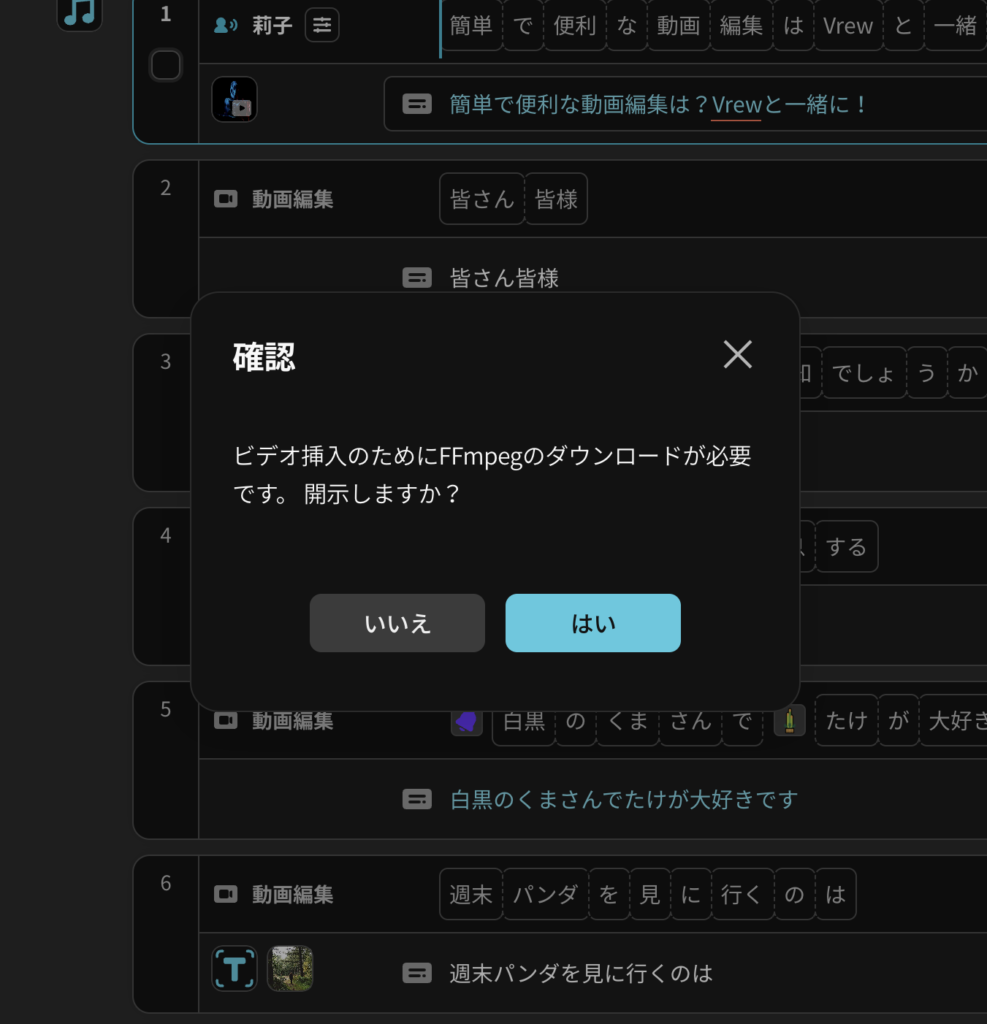Select word chip 行く in clip 6
The image size is (987, 1024).
tap(743, 894)
